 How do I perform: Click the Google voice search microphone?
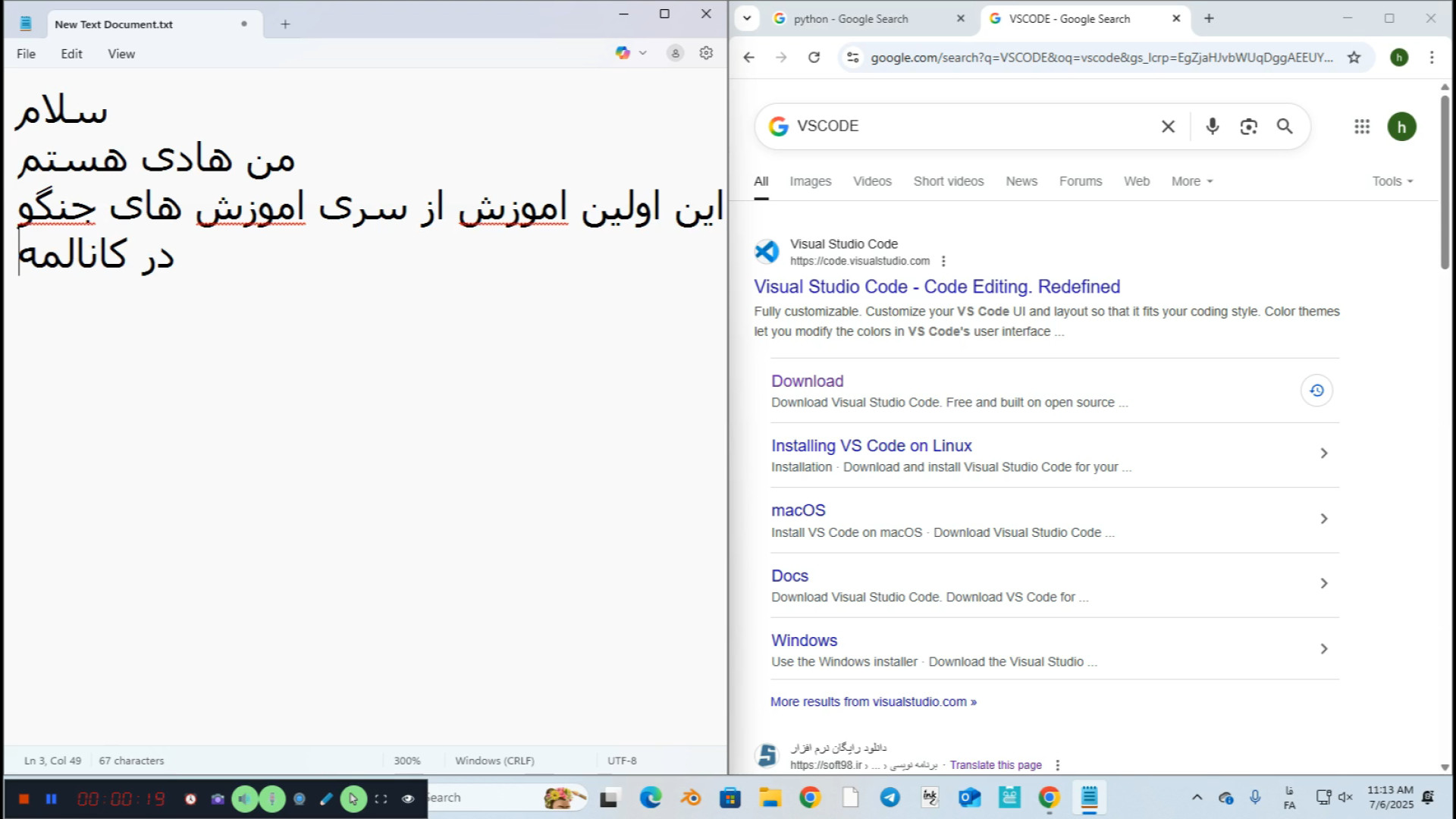[1212, 127]
